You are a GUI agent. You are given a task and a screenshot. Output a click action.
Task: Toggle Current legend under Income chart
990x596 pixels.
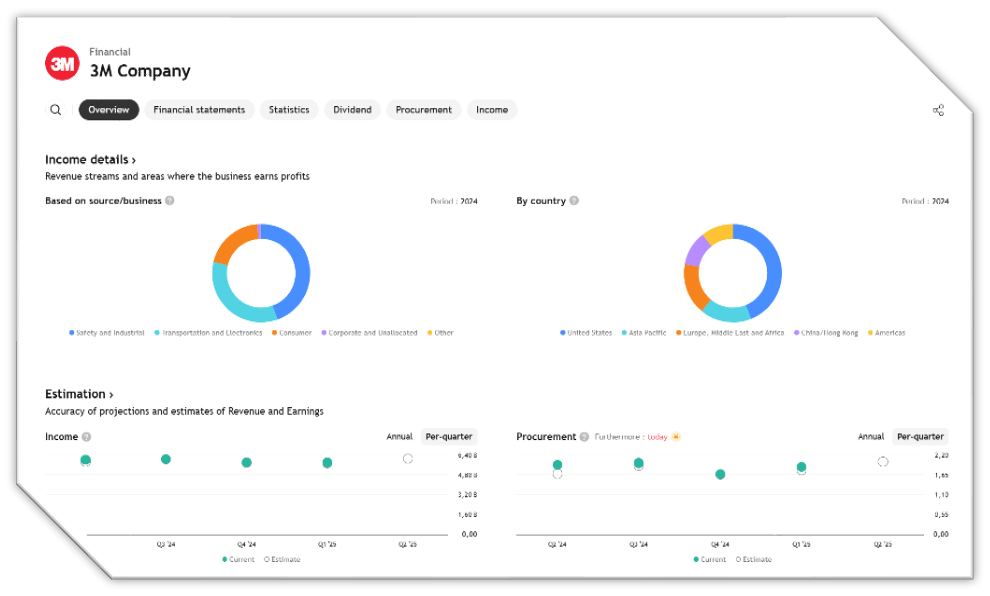pos(238,559)
